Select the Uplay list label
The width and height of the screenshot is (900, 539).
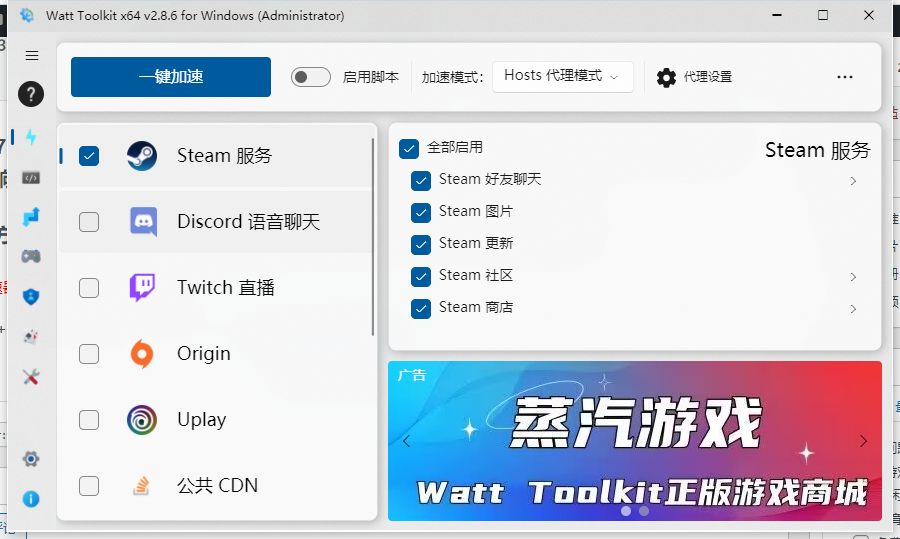pos(201,420)
